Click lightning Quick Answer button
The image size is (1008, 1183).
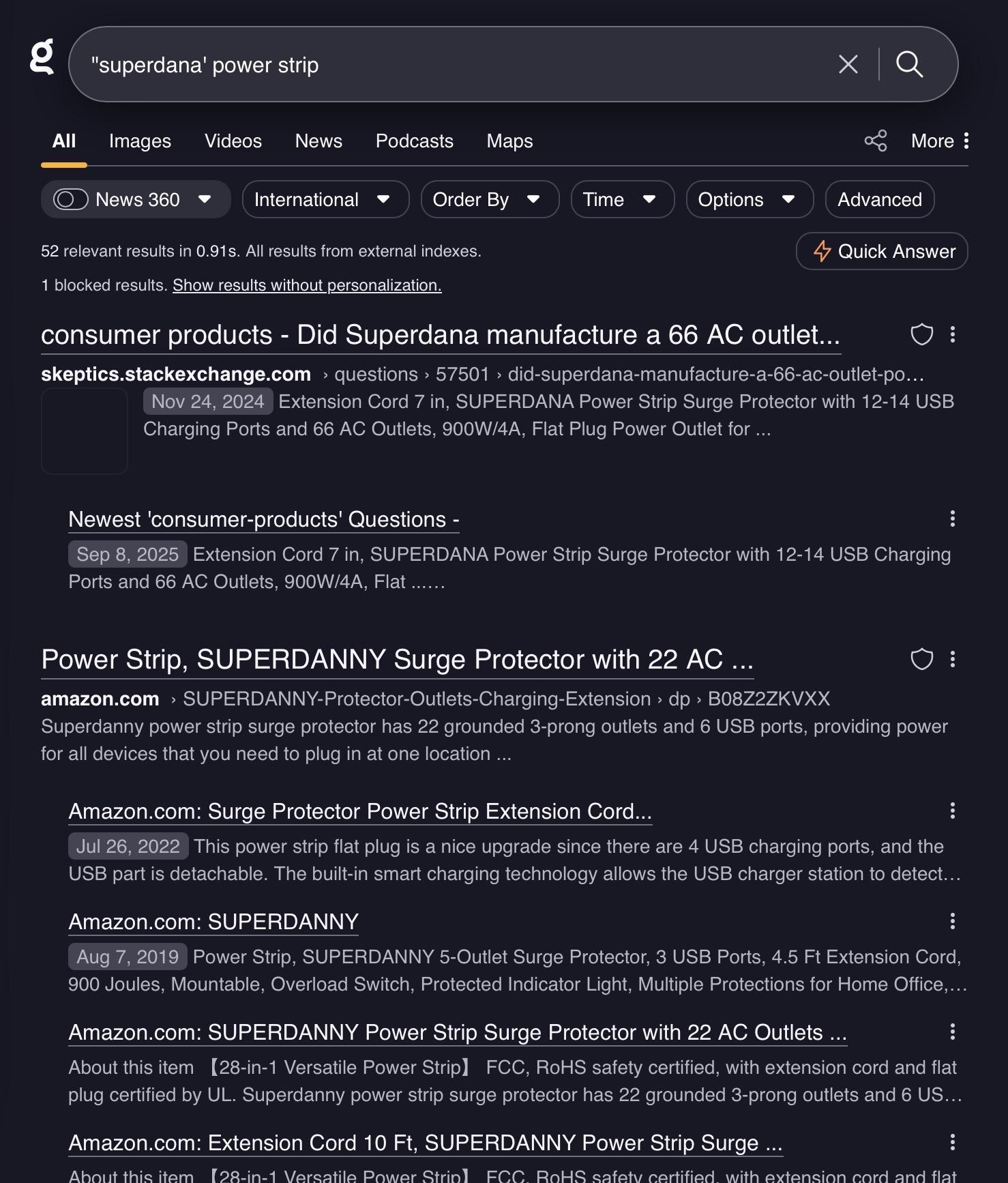coord(882,251)
